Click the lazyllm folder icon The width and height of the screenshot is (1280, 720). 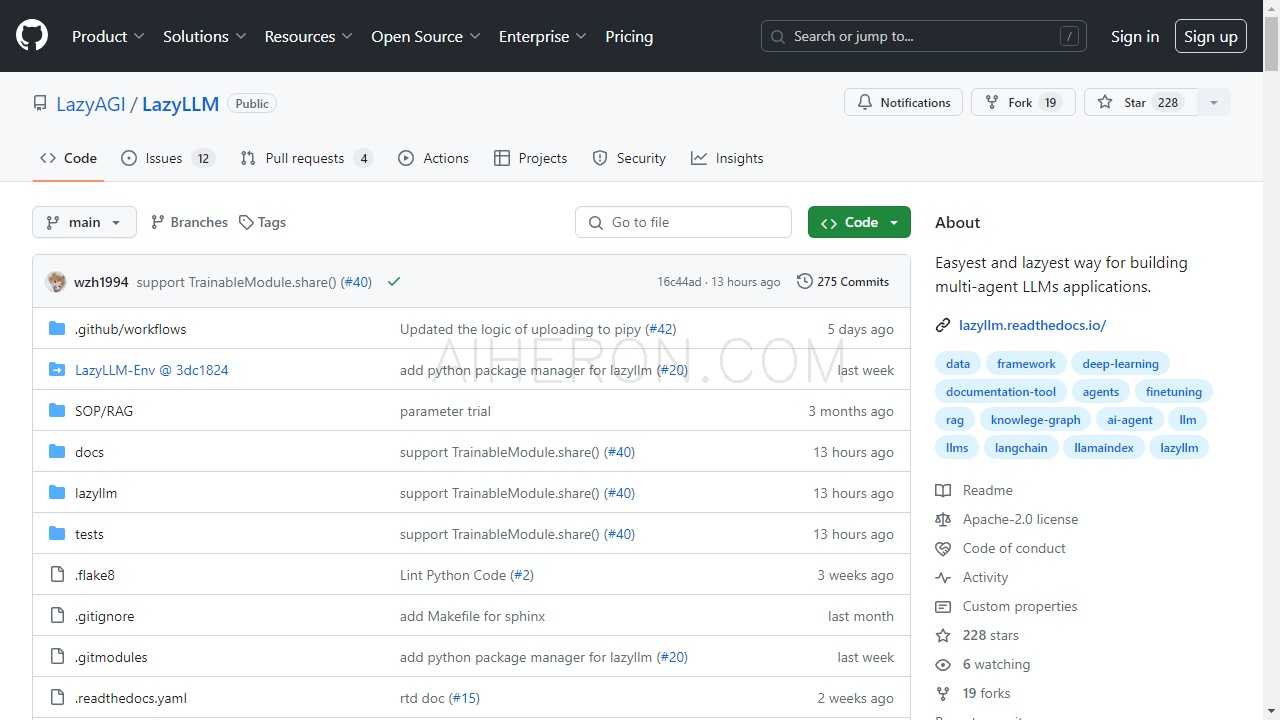click(57, 493)
